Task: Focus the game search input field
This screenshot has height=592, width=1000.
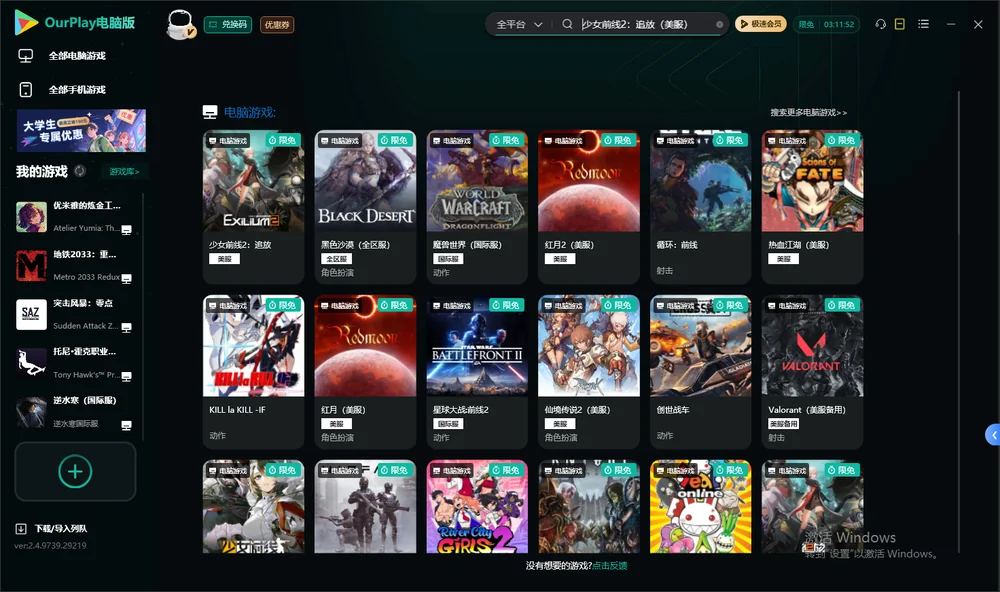Action: point(647,24)
